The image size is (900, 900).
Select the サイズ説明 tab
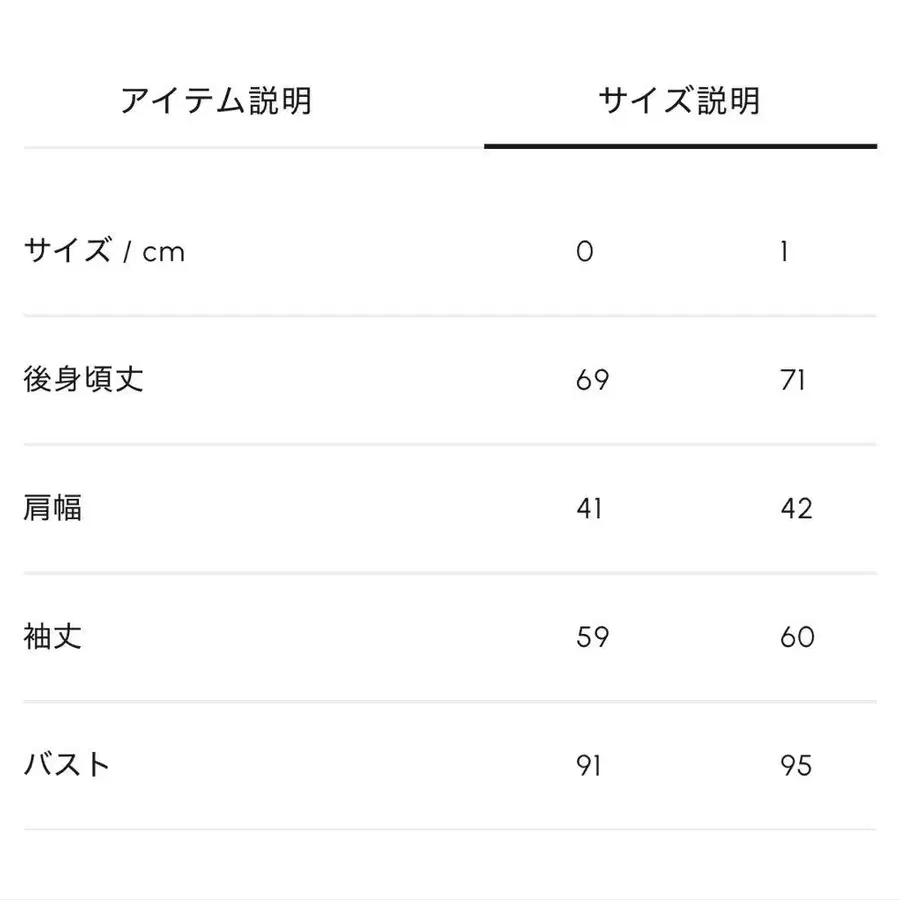[678, 98]
